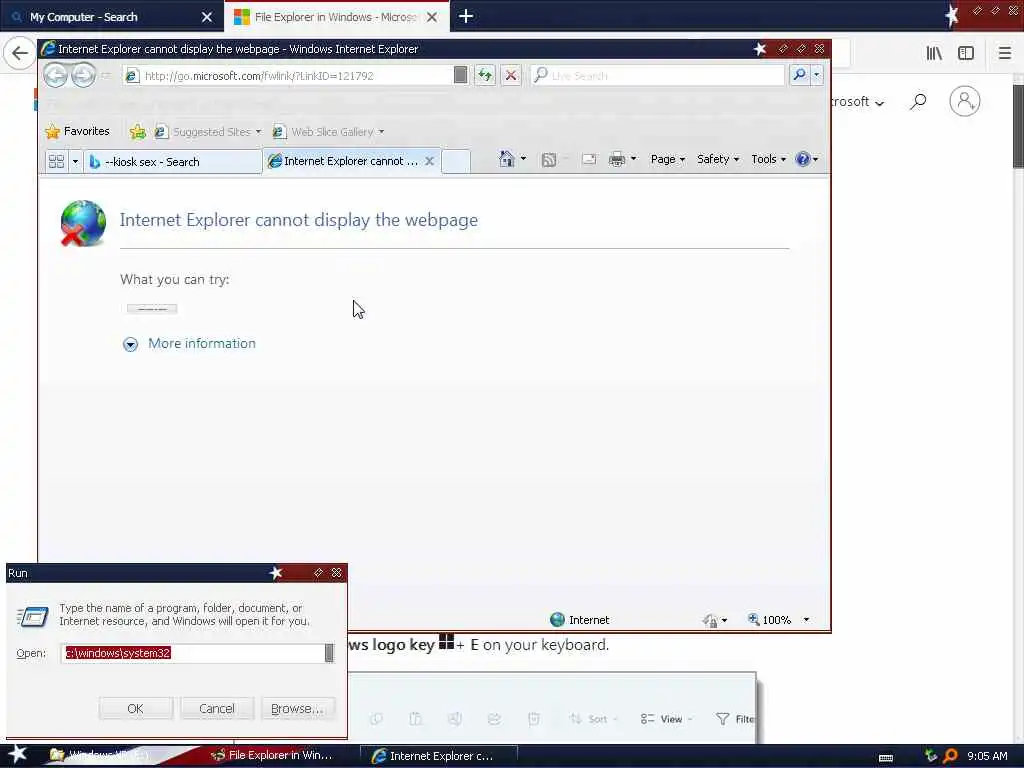This screenshot has width=1024, height=768.
Task: Click the RSS feeds icon in IE
Action: point(549,160)
